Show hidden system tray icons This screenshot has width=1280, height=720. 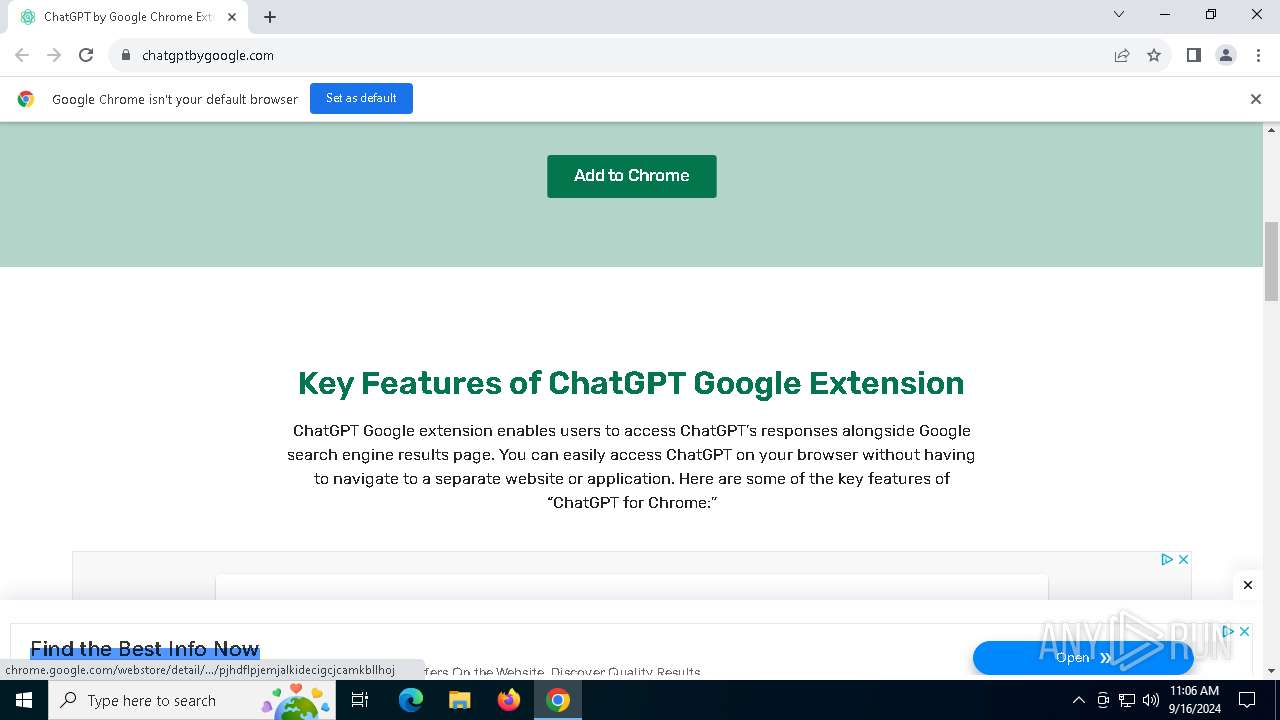click(1078, 700)
